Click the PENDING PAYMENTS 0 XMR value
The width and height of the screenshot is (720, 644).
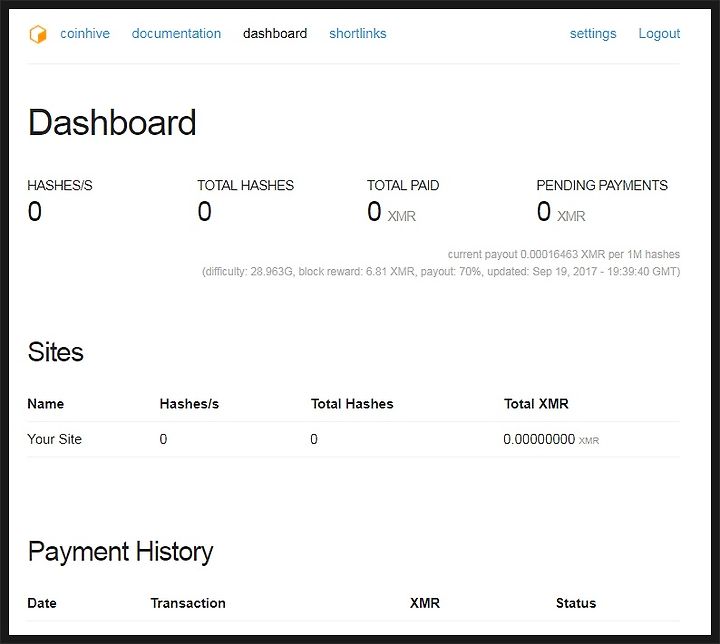click(561, 212)
